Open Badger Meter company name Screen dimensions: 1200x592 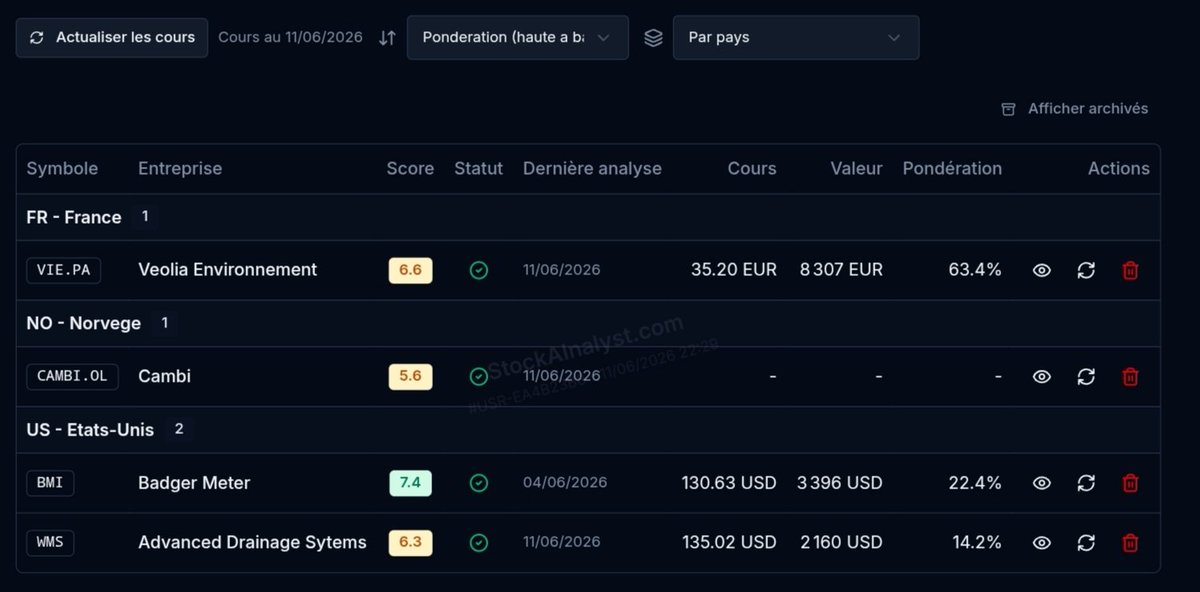click(194, 483)
